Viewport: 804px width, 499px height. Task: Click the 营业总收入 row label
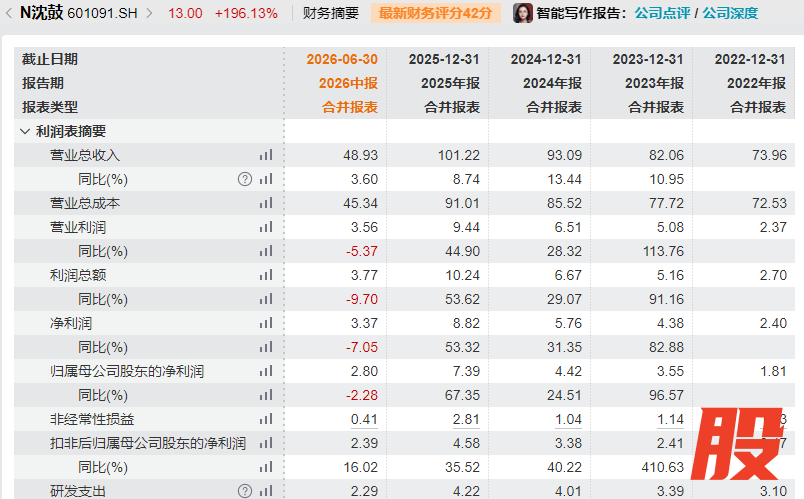point(85,155)
